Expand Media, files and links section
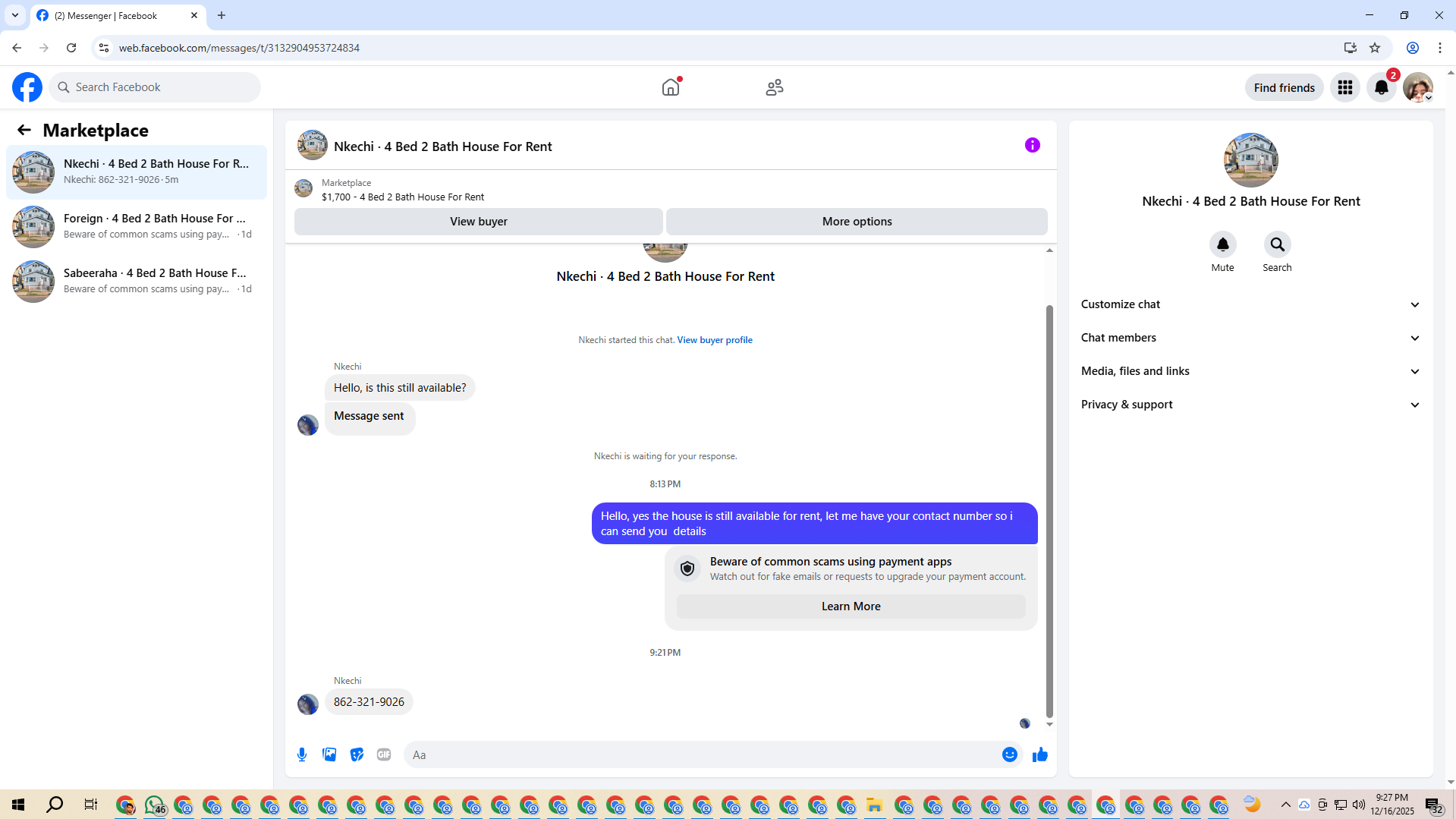 (x=1250, y=371)
